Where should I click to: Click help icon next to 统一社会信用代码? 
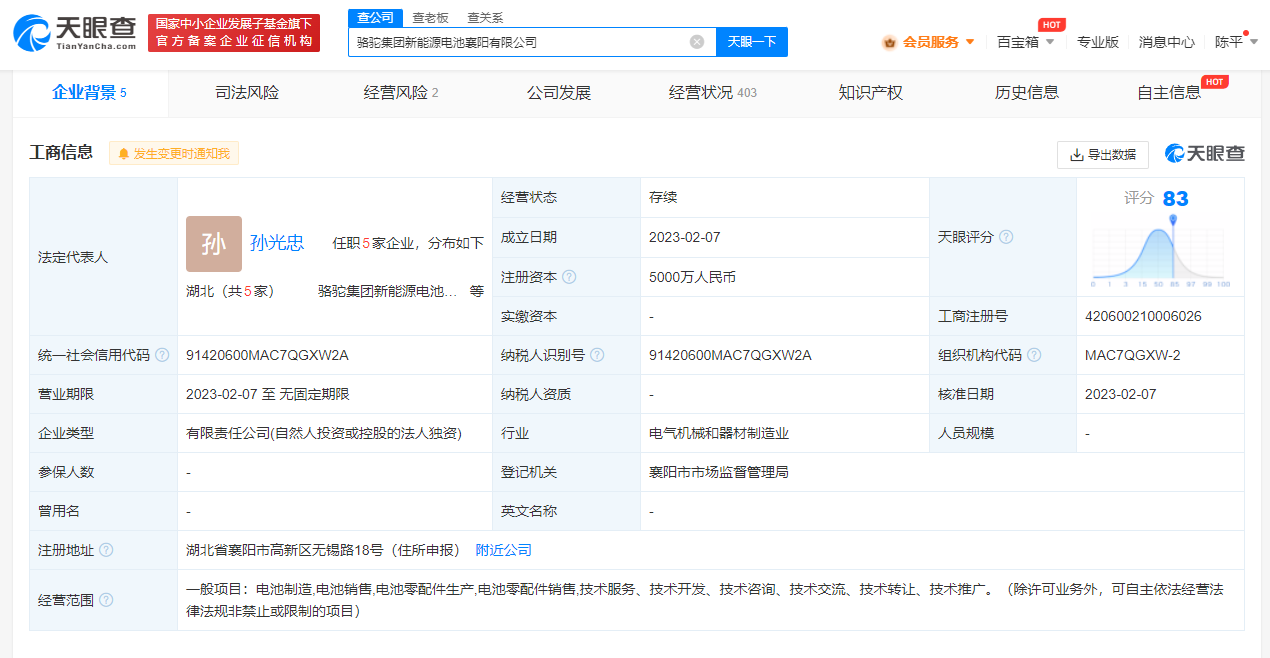pyautogui.click(x=162, y=355)
